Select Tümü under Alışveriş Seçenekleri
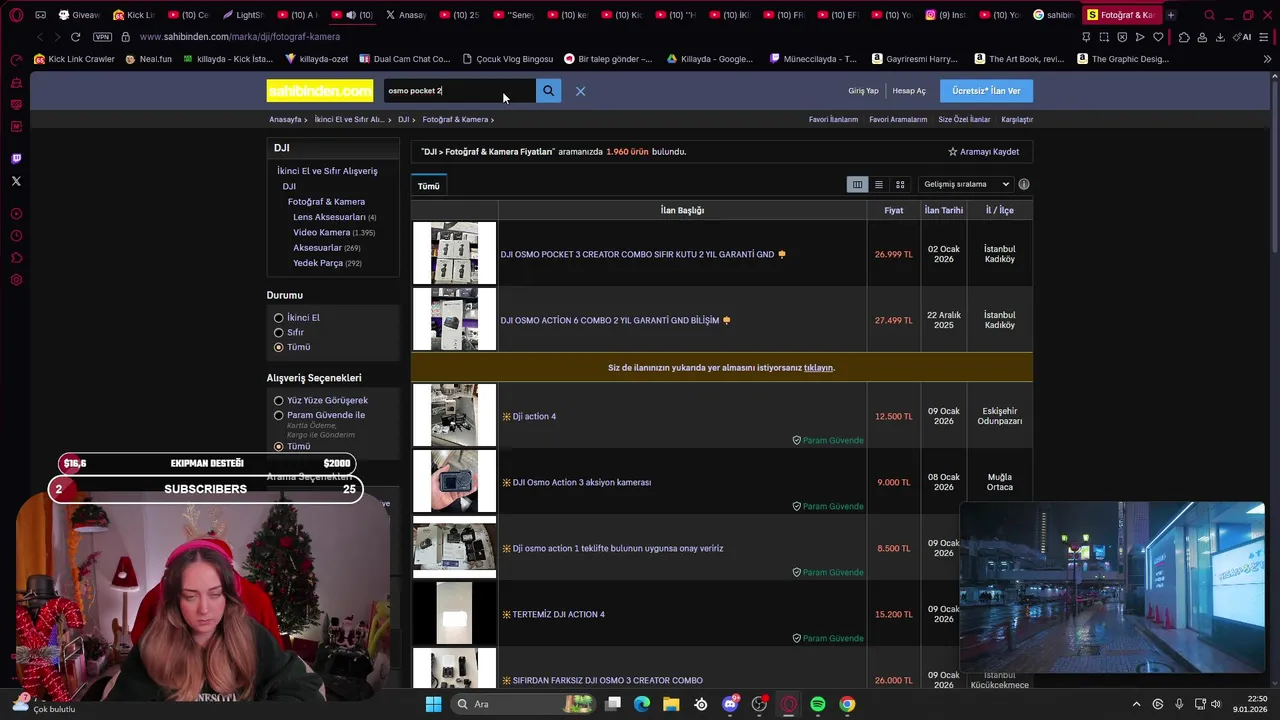The height and width of the screenshot is (720, 1280). pyautogui.click(x=279, y=446)
